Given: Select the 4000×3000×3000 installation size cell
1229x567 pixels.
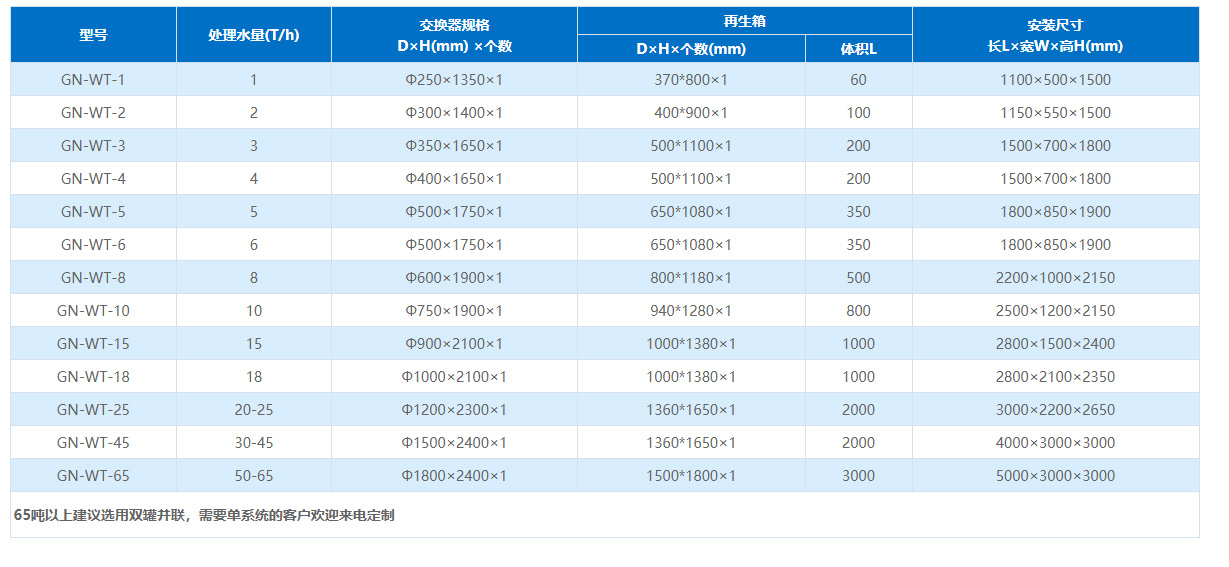Looking at the screenshot, I should (x=1055, y=443).
